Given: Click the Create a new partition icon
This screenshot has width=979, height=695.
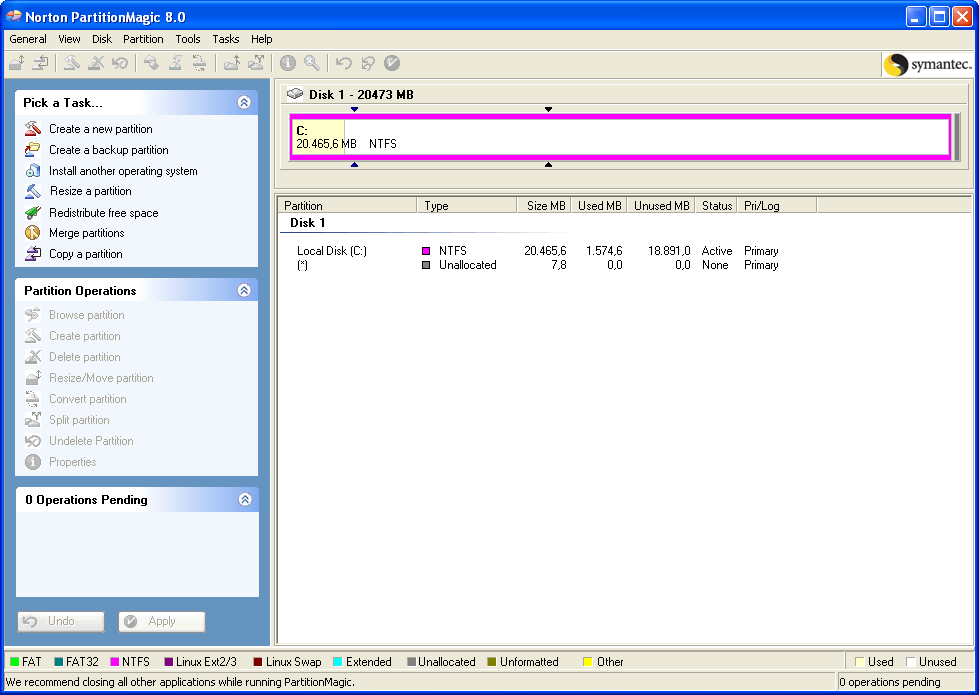Looking at the screenshot, I should click(33, 129).
